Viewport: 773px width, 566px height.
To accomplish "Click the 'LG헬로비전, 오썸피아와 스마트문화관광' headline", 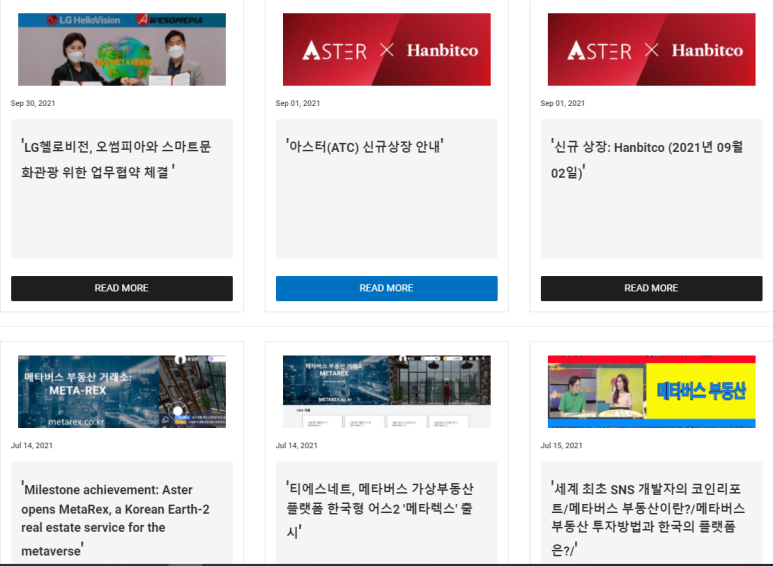I will (116, 159).
